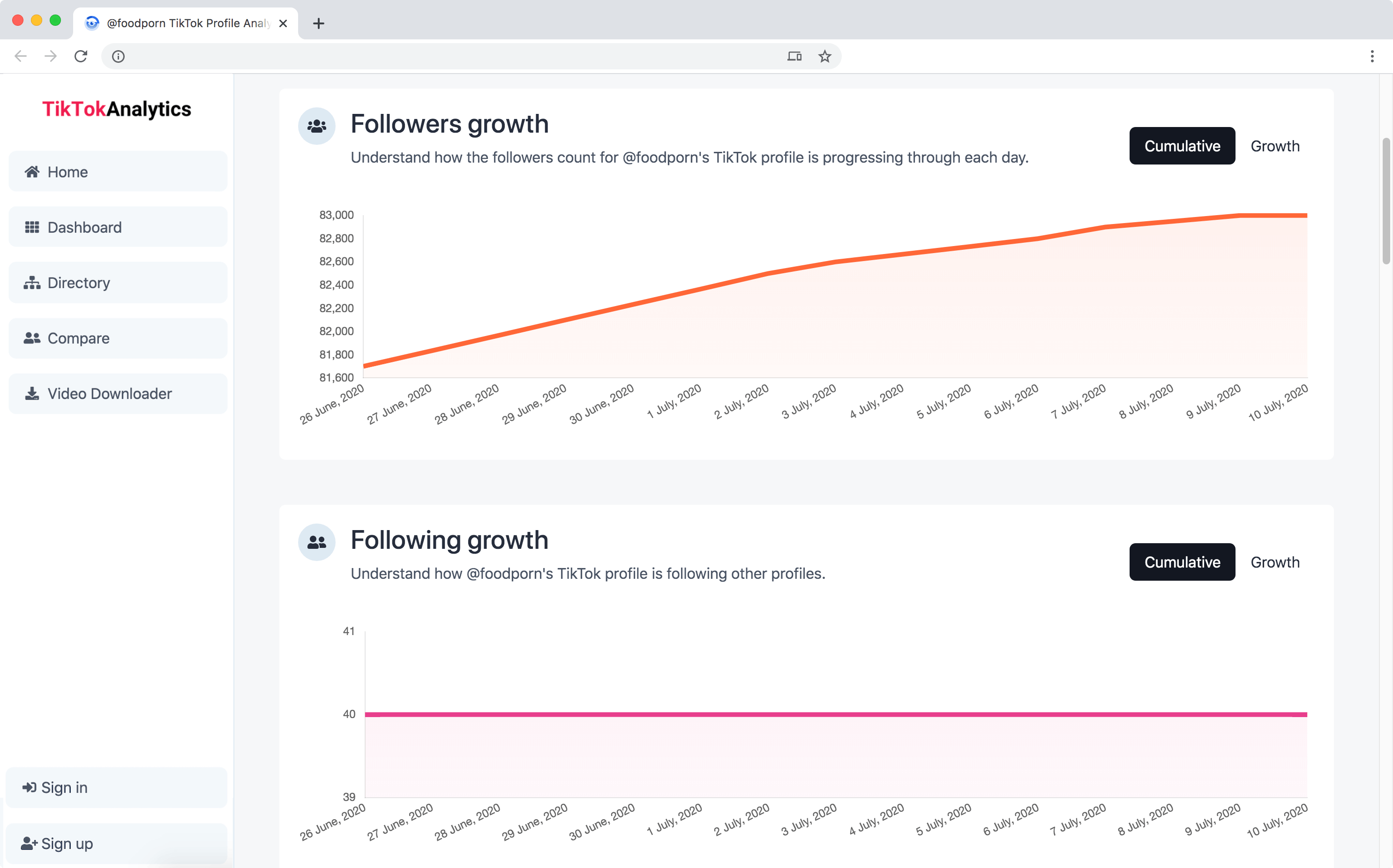Click the device screen icon in address bar
Viewport: 1393px width, 868px height.
[x=794, y=56]
